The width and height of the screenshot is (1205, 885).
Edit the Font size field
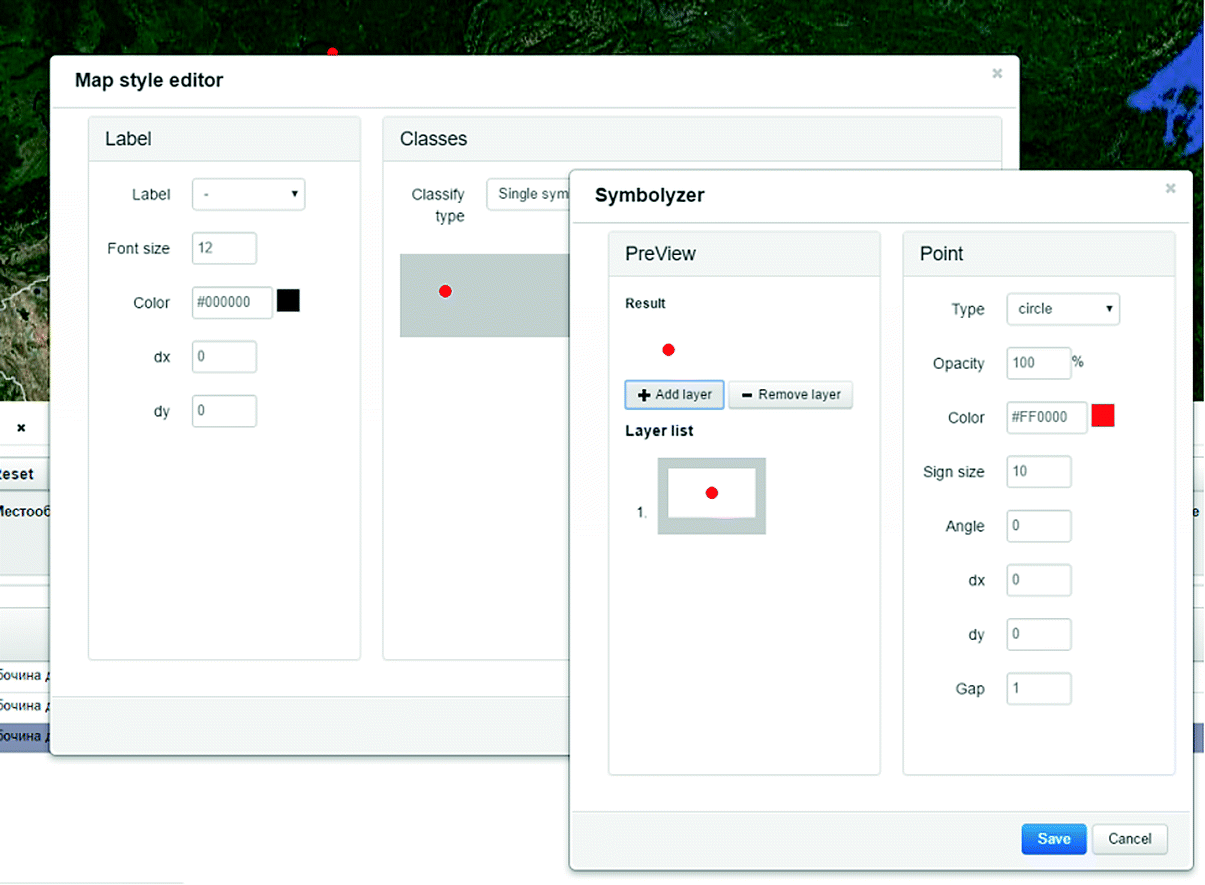click(x=224, y=248)
